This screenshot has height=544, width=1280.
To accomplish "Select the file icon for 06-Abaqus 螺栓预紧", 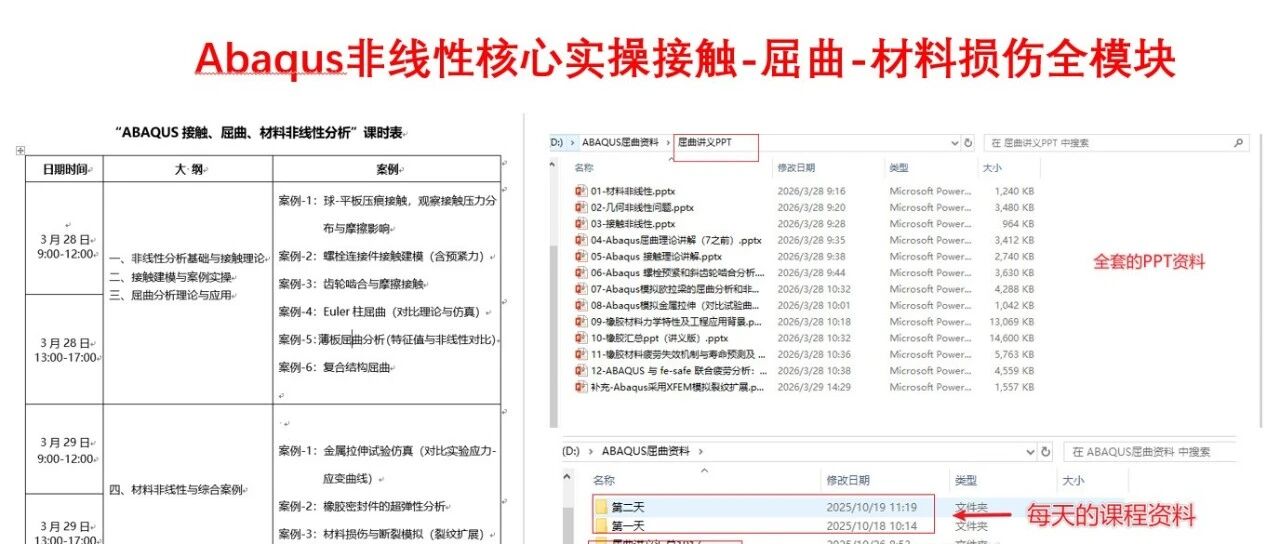I will [581, 273].
